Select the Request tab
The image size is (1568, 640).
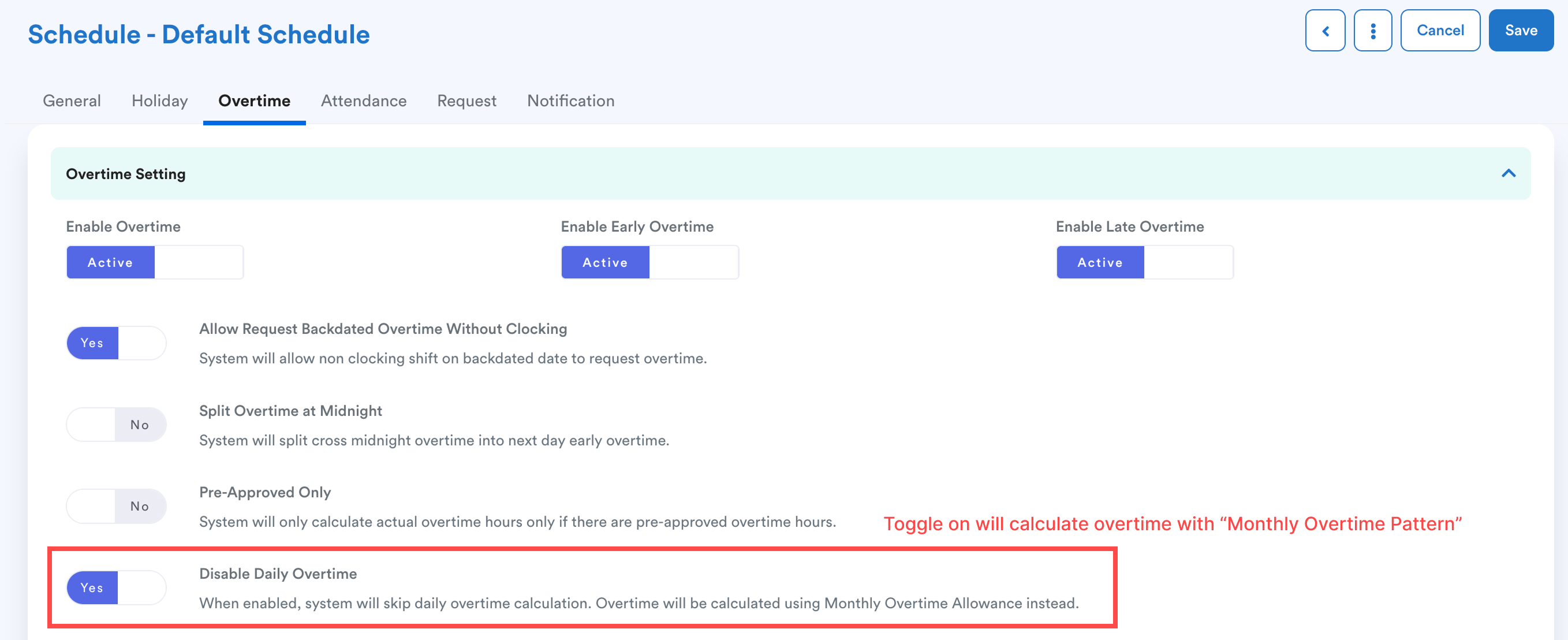466,101
